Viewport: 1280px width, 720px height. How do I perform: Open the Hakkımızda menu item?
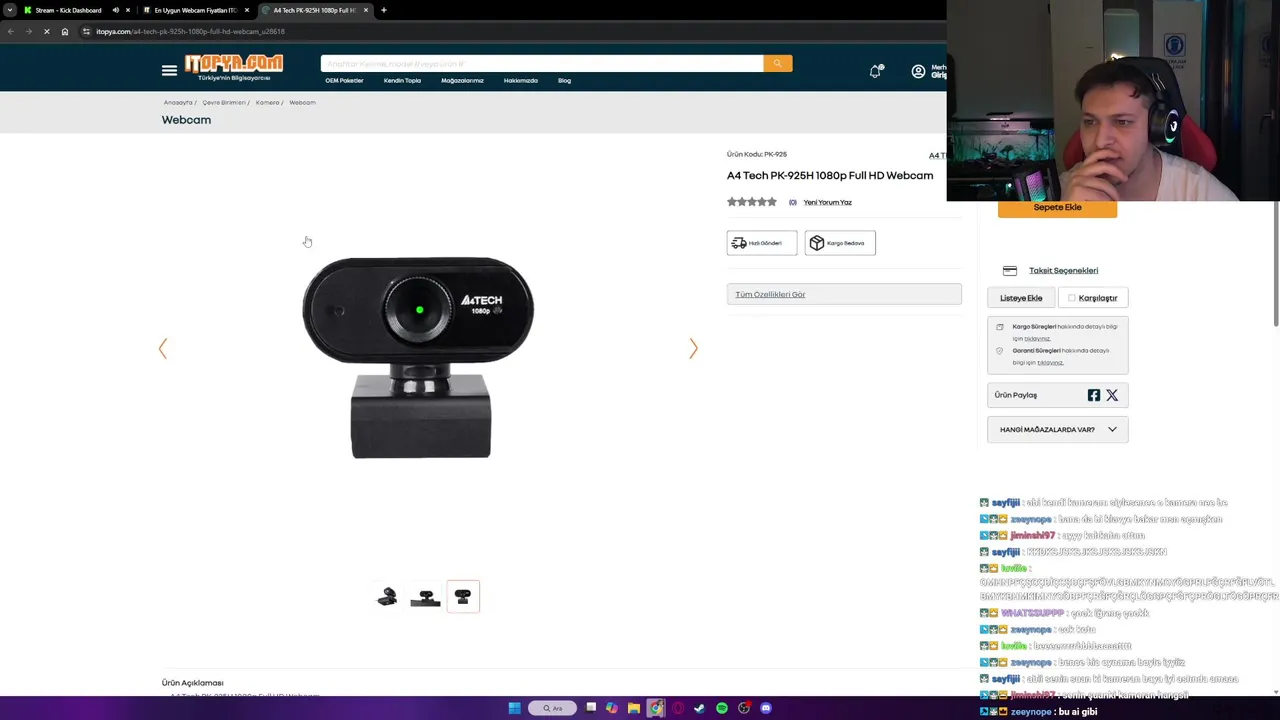coord(521,81)
